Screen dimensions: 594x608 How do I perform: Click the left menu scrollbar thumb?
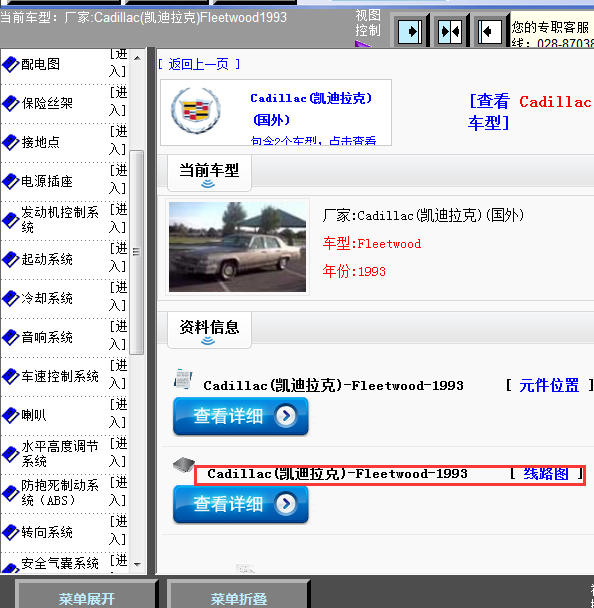[136, 252]
